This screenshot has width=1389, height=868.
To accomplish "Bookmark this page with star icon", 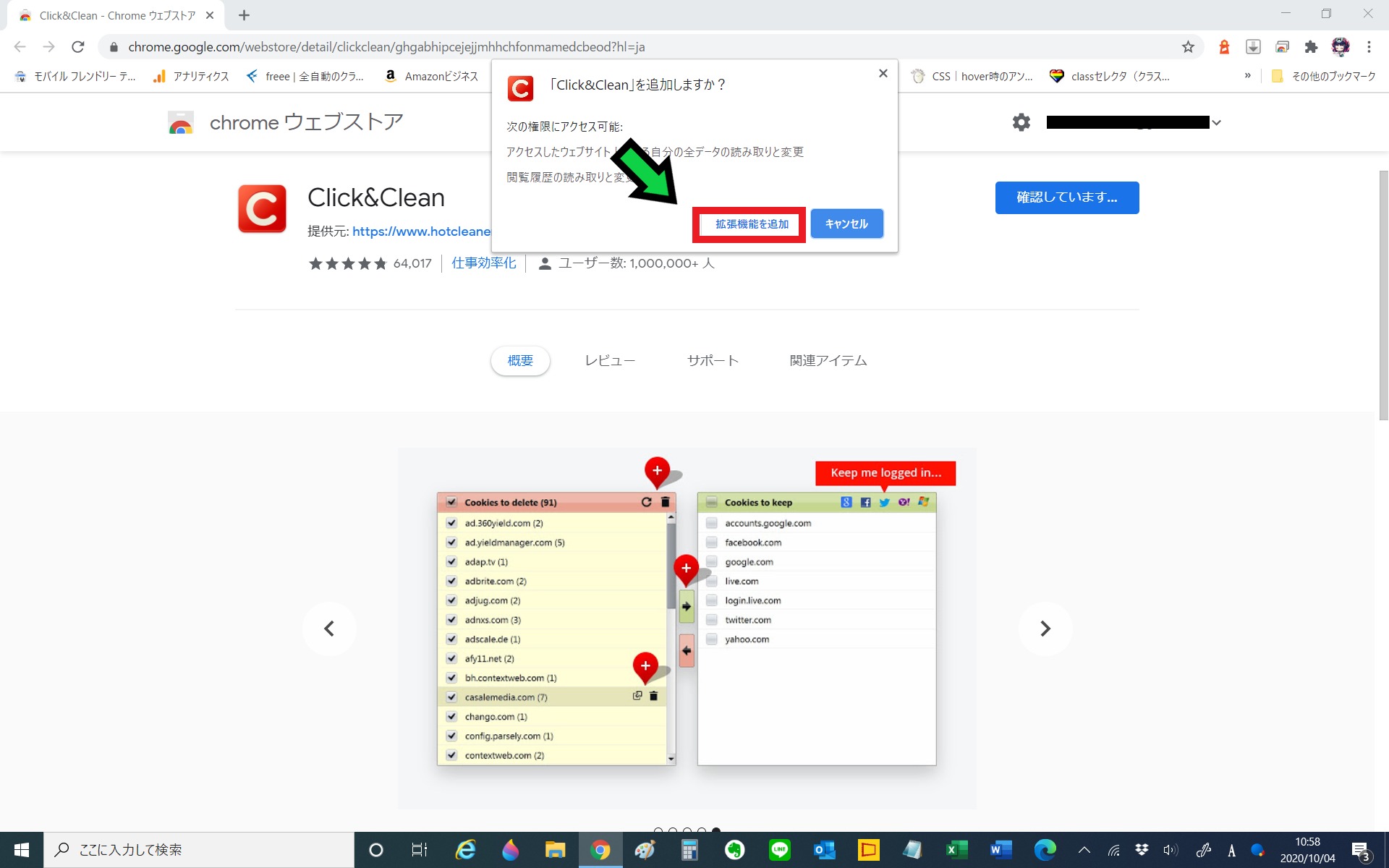I will [1188, 47].
